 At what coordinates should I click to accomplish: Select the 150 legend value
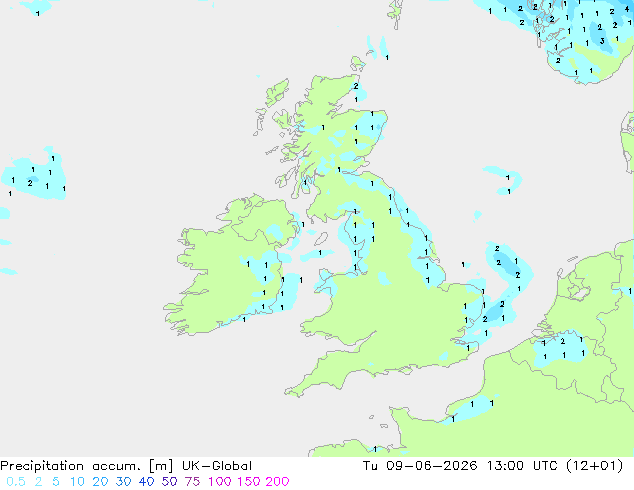point(249,482)
